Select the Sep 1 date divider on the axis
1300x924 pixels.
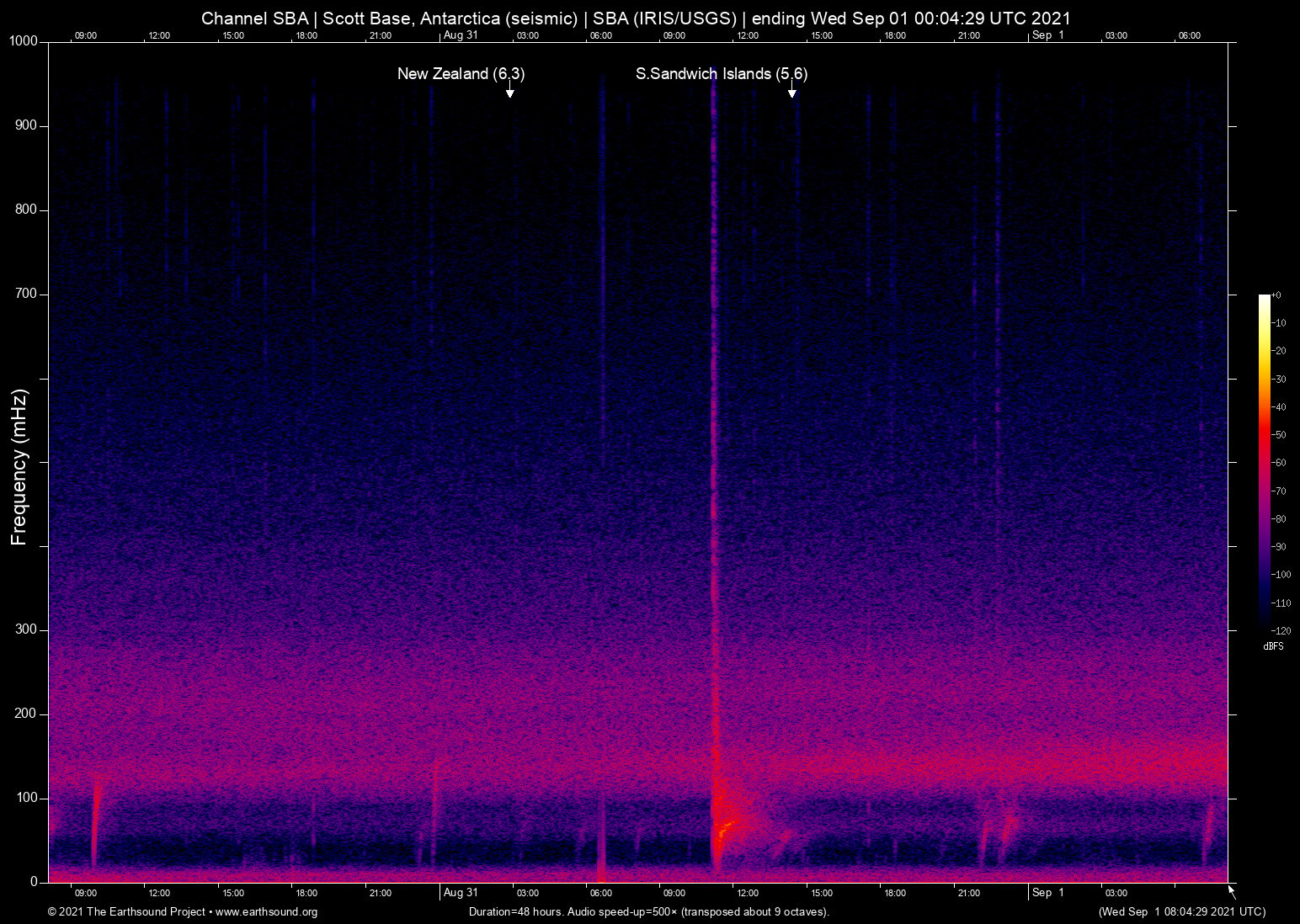pos(1048,892)
